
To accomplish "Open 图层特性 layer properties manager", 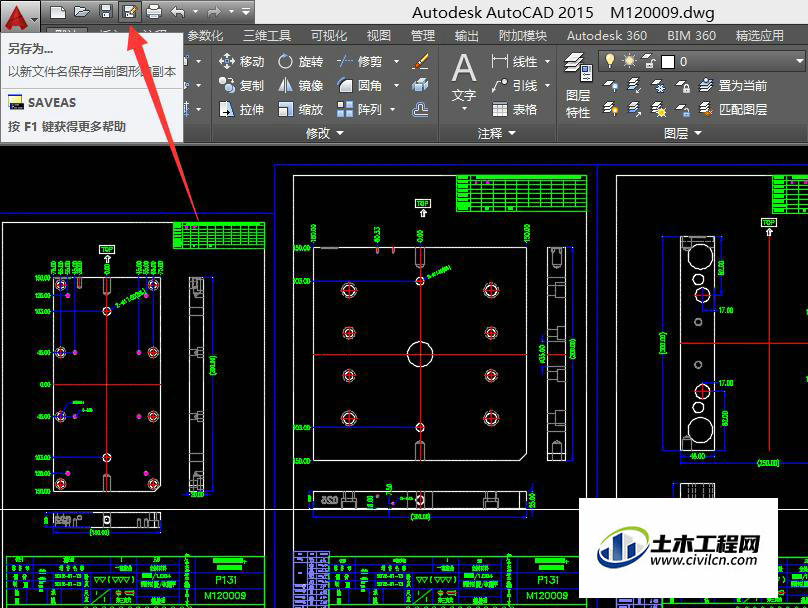I will pos(578,85).
